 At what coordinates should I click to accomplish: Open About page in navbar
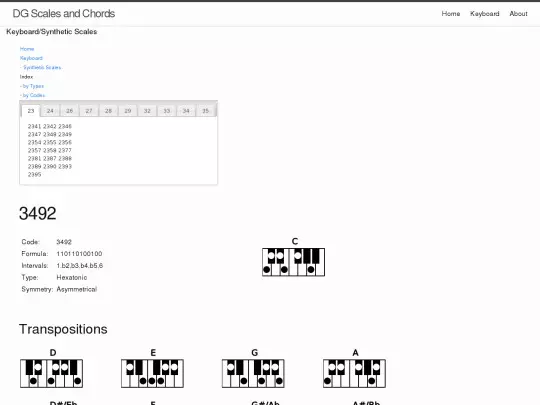click(518, 14)
